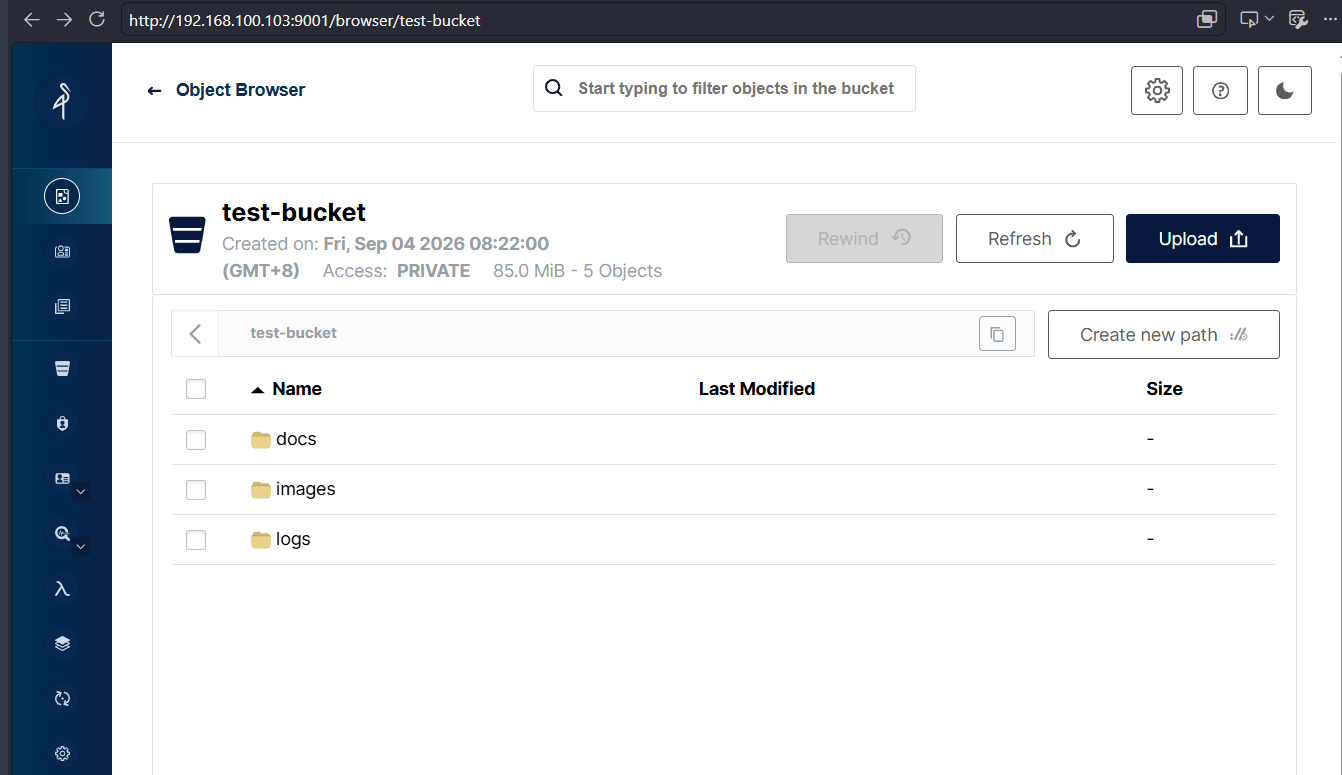Open the docs folder row
The image size is (1342, 775).
point(725,440)
